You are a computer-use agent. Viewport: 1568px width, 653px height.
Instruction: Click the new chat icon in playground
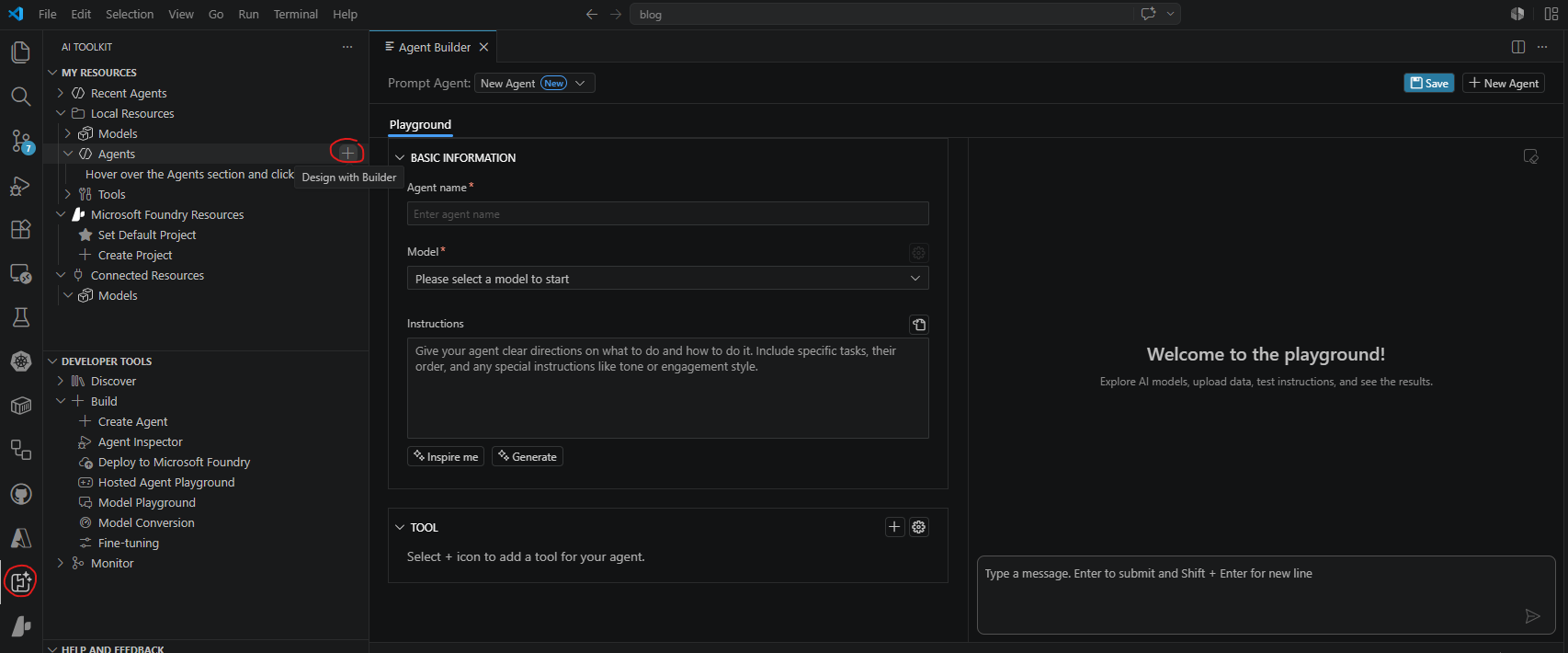(1530, 157)
